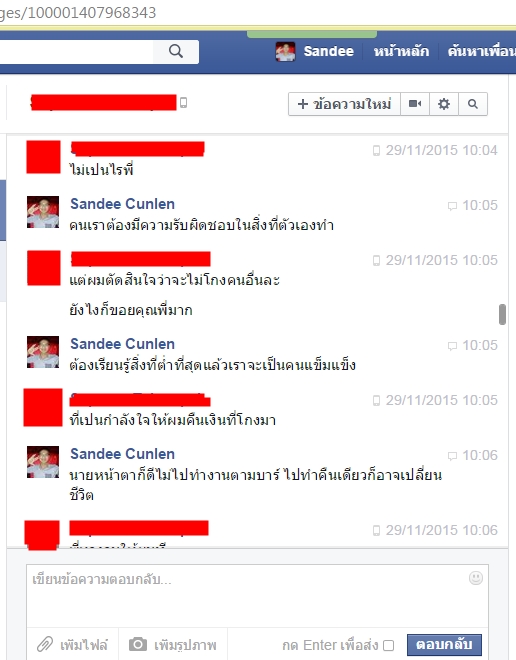Click the conversation scrollbar thumb
The image size is (516, 660).
[x=502, y=314]
